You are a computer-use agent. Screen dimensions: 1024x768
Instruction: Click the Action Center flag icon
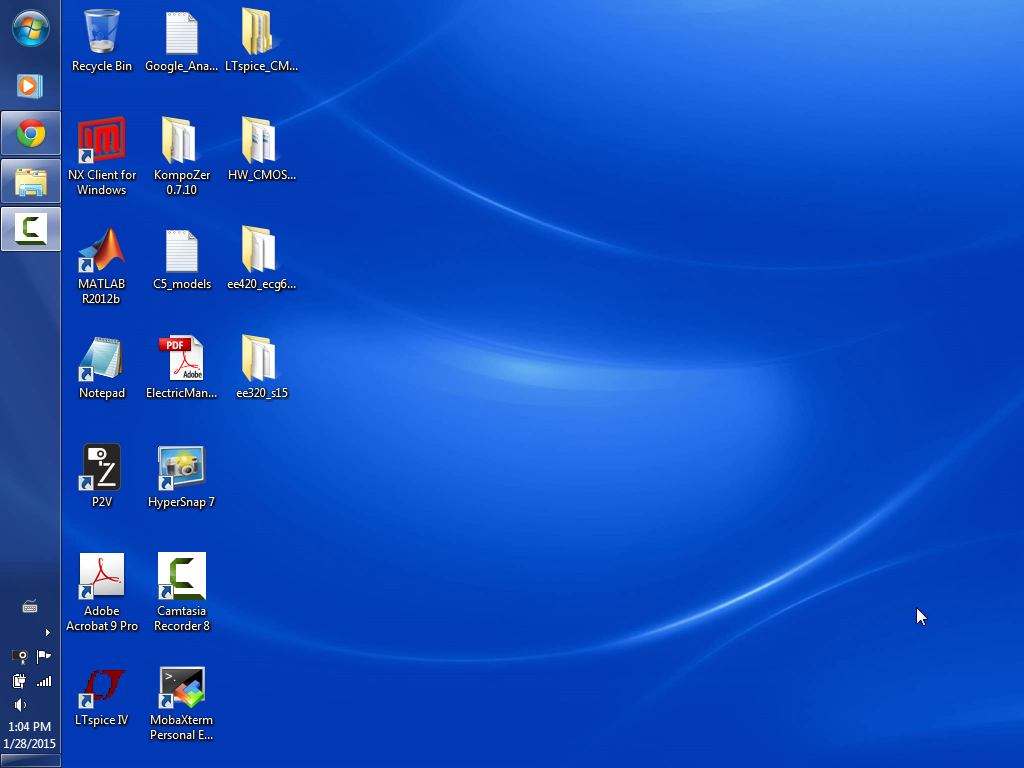(43, 656)
